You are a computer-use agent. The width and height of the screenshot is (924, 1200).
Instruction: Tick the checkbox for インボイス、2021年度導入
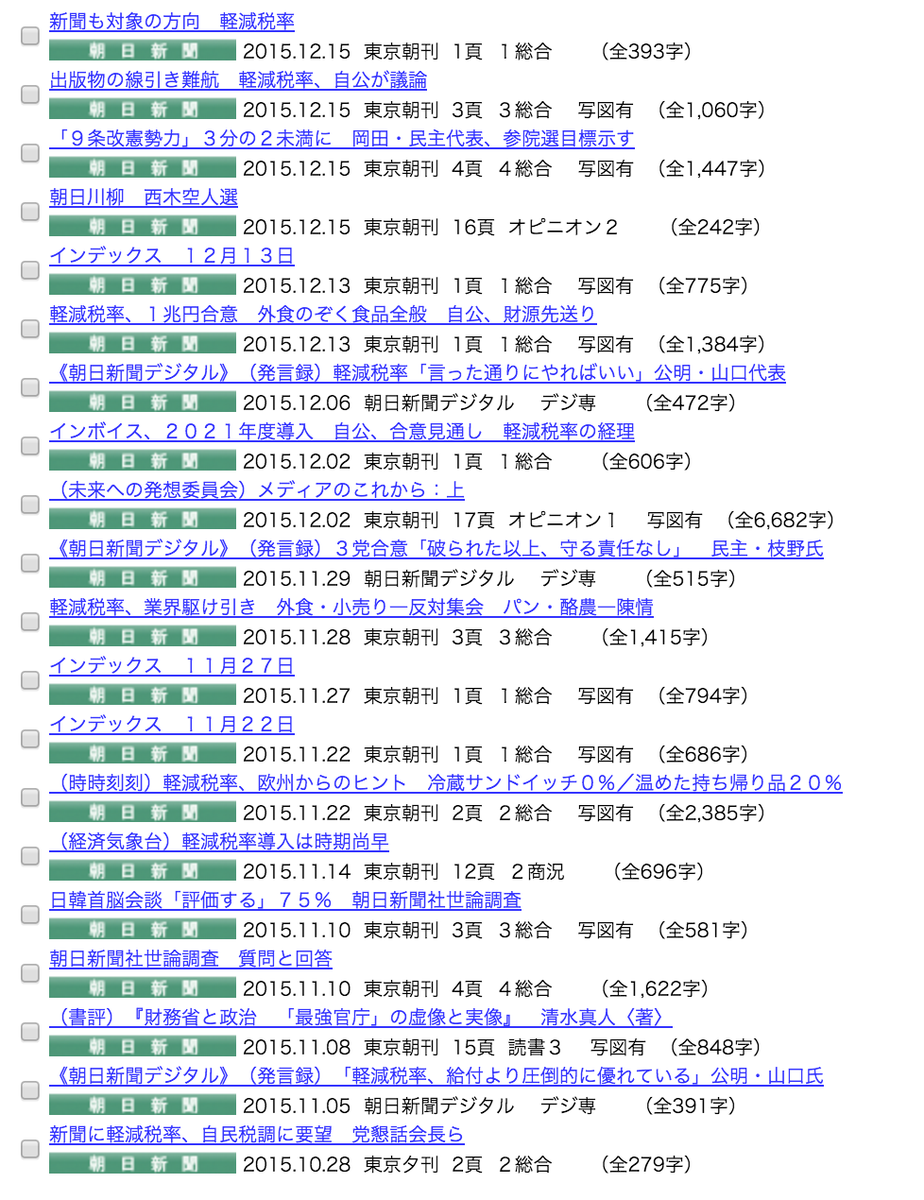tap(30, 445)
